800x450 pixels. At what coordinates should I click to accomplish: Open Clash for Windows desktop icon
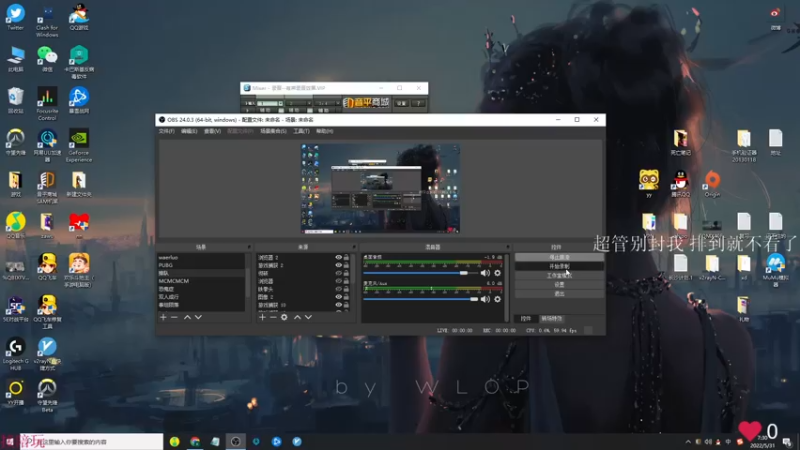pos(47,20)
